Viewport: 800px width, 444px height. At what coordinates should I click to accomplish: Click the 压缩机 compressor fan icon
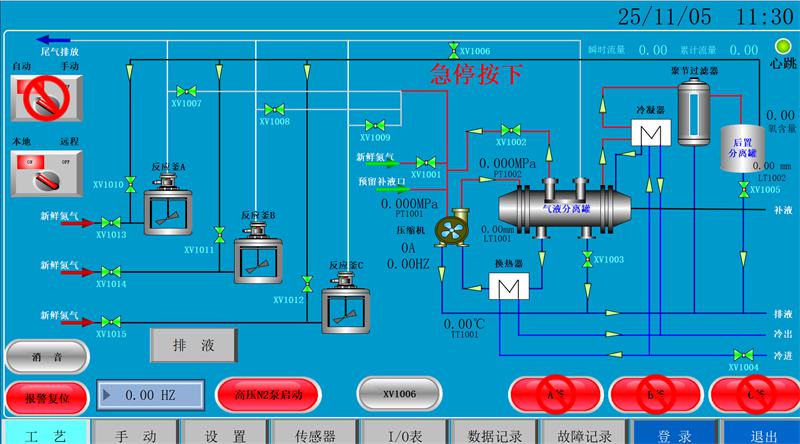[x=453, y=229]
